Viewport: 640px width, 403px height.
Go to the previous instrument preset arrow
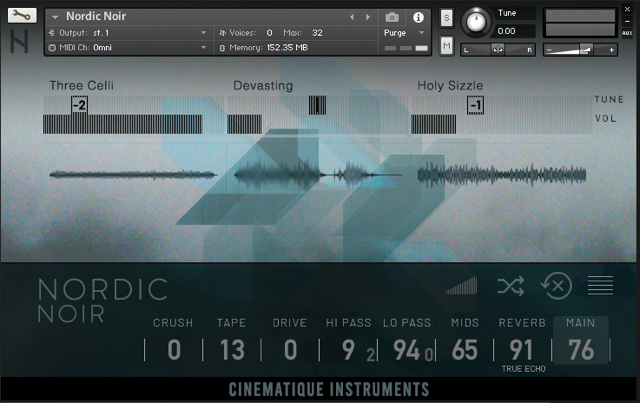pyautogui.click(x=352, y=17)
